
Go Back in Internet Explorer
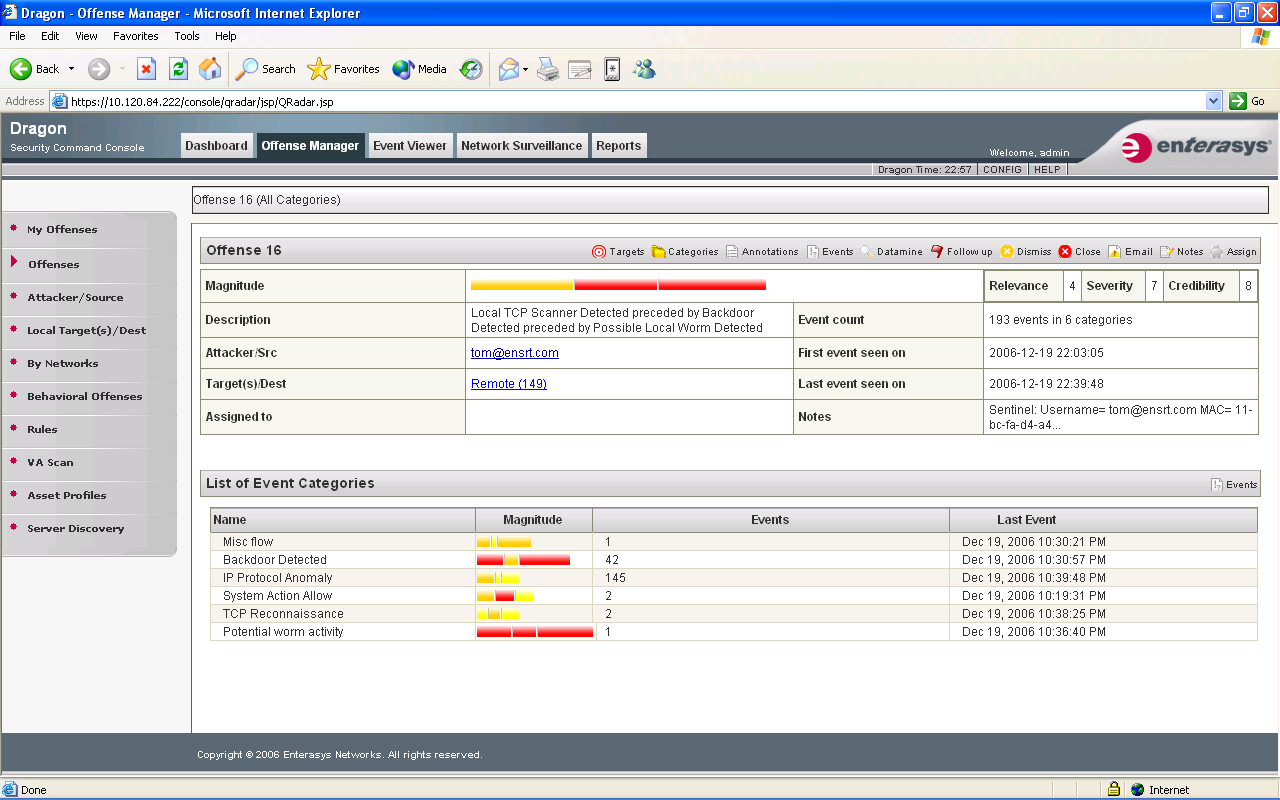pos(35,69)
